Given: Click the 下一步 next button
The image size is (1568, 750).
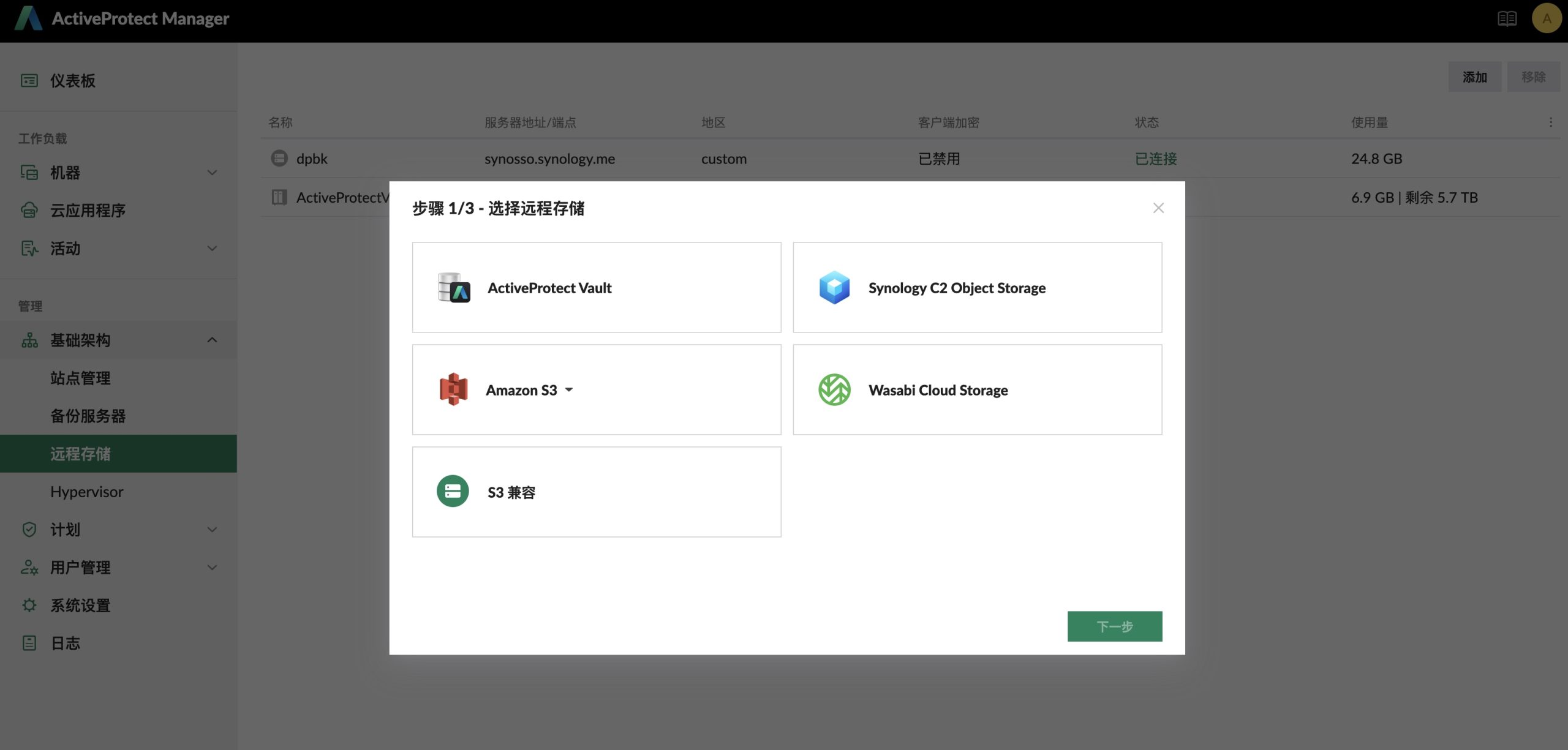Looking at the screenshot, I should [1114, 626].
